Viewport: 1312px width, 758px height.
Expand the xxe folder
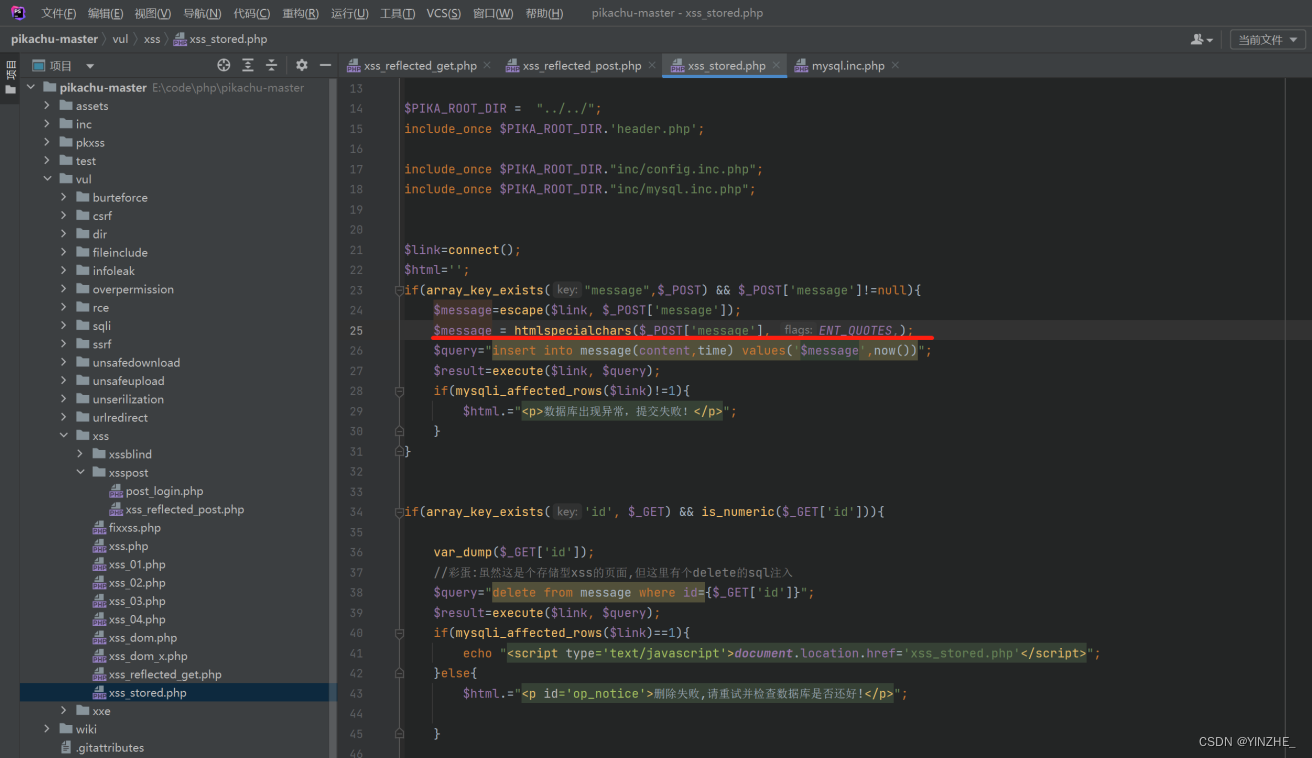[64, 711]
